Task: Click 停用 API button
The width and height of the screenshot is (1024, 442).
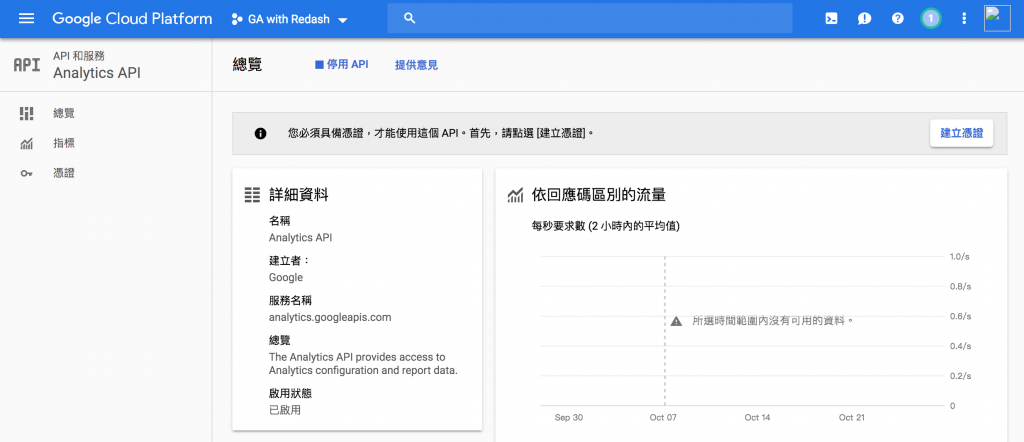Action: point(342,65)
